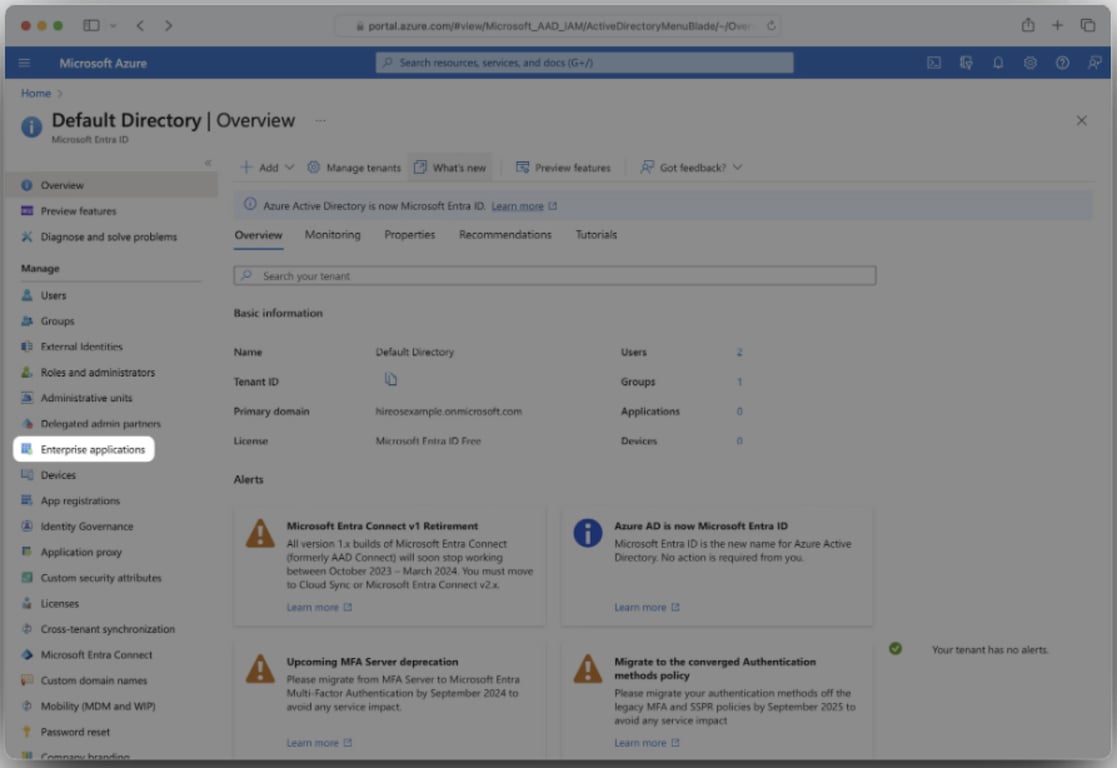The height and width of the screenshot is (768, 1117).
Task: Go forward in Safari history
Action: pos(168,26)
